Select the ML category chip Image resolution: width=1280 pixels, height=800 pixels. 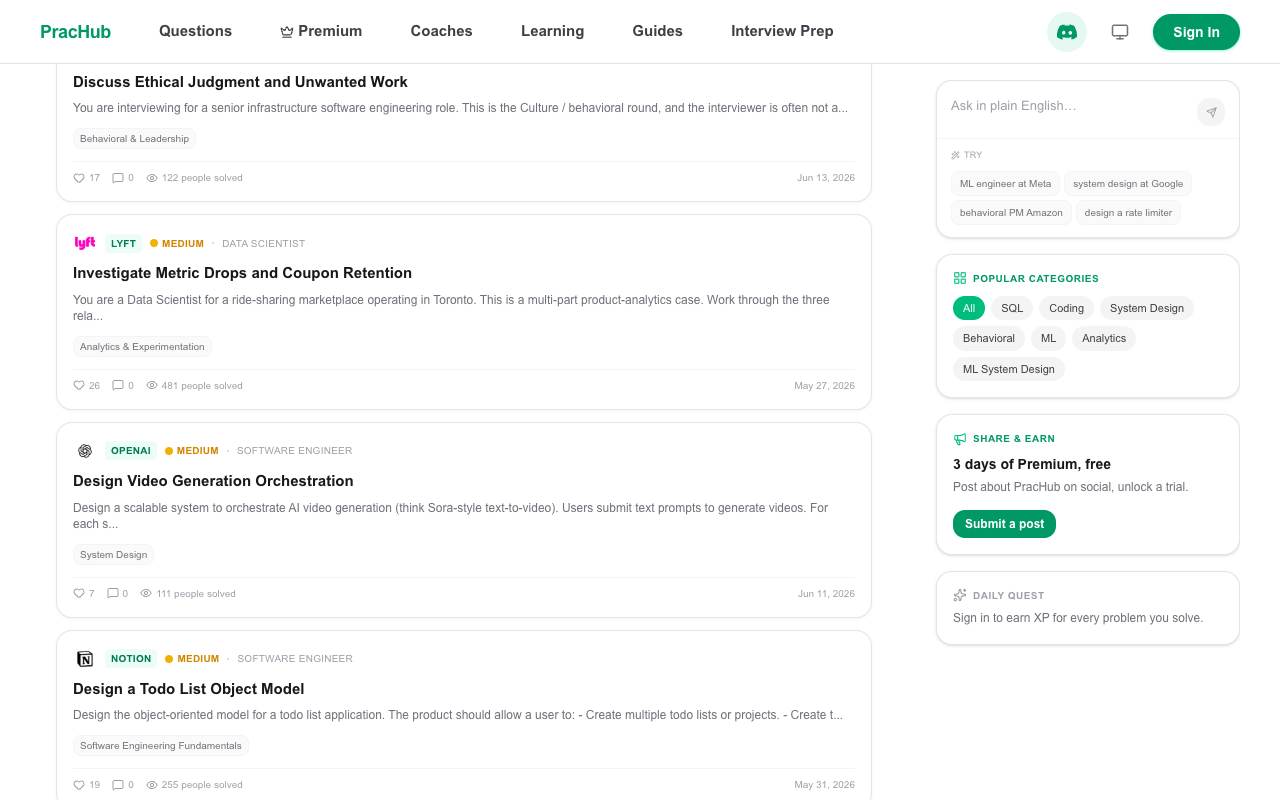(1048, 338)
